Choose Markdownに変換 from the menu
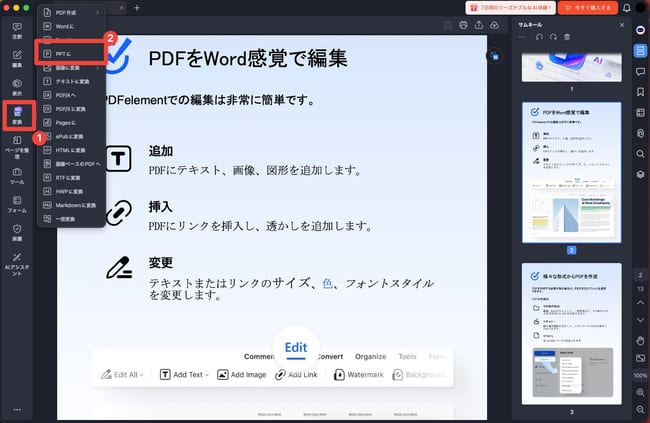Viewport: 650px width, 423px height. point(72,205)
